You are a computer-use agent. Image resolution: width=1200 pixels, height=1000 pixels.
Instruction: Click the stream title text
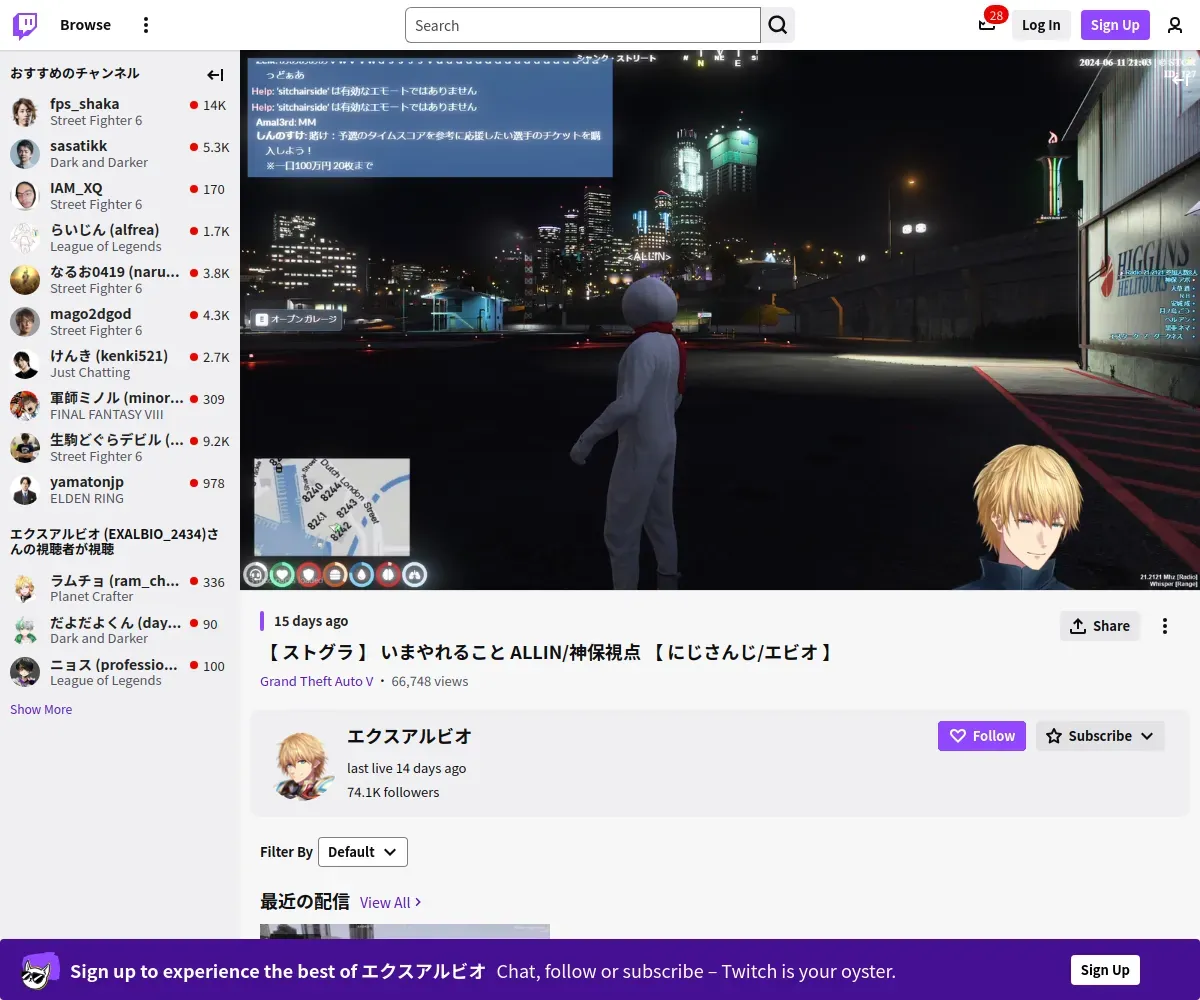tap(548, 653)
